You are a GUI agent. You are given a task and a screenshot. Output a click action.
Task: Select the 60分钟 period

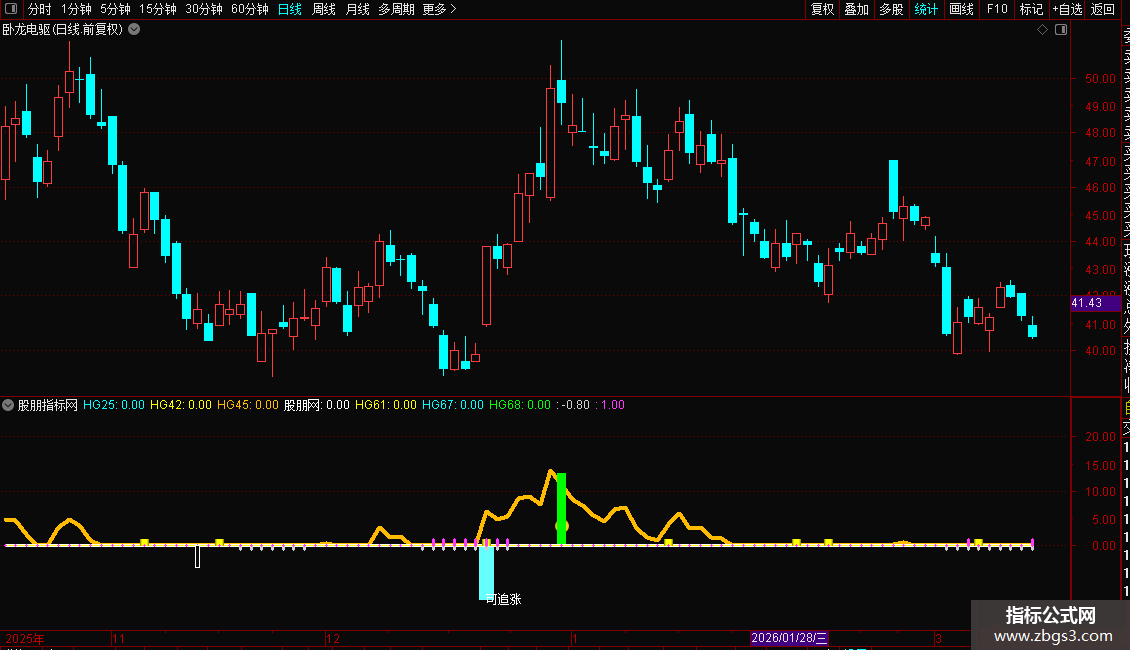[x=249, y=9]
